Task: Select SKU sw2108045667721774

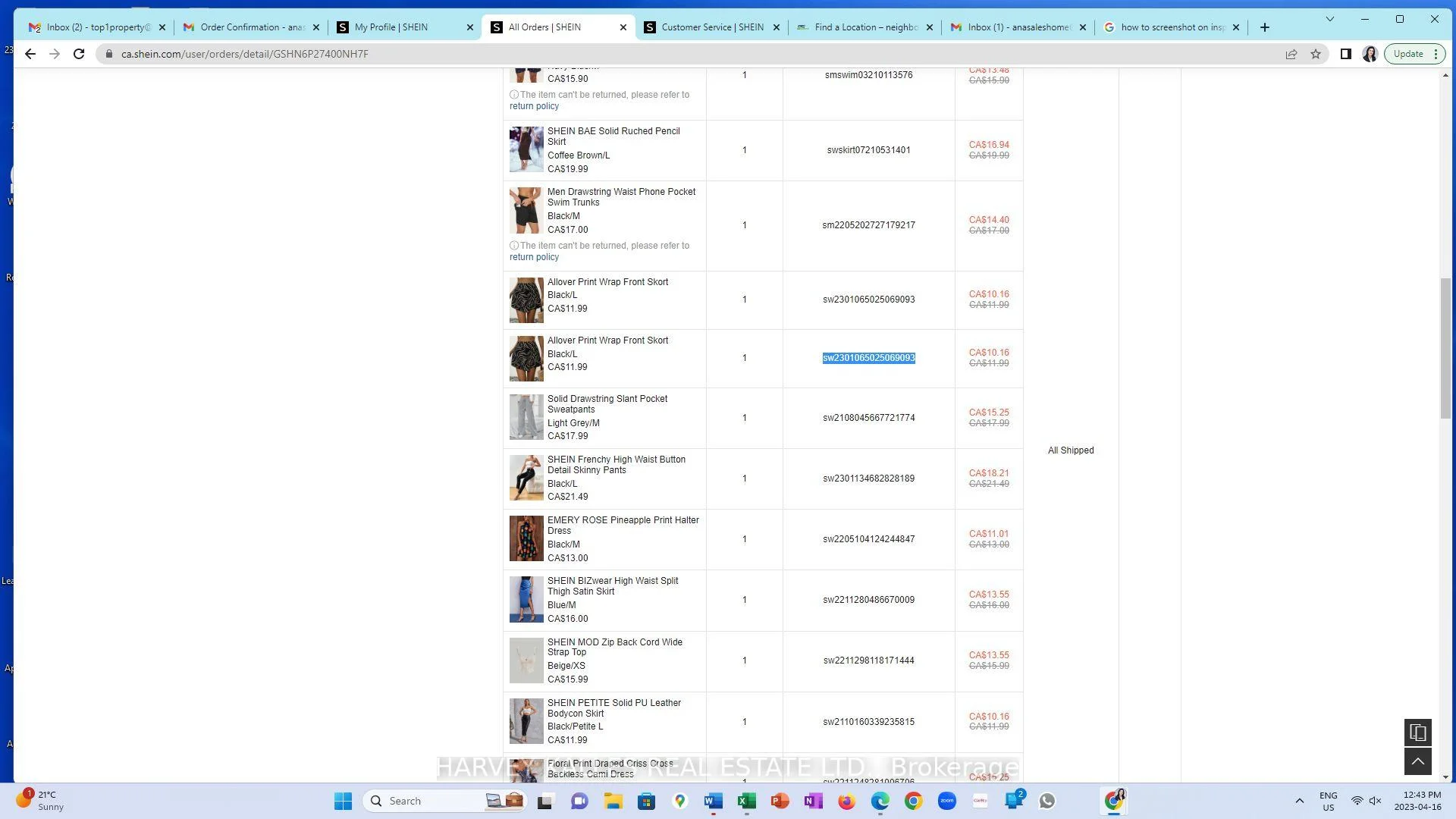Action: pyautogui.click(x=868, y=418)
